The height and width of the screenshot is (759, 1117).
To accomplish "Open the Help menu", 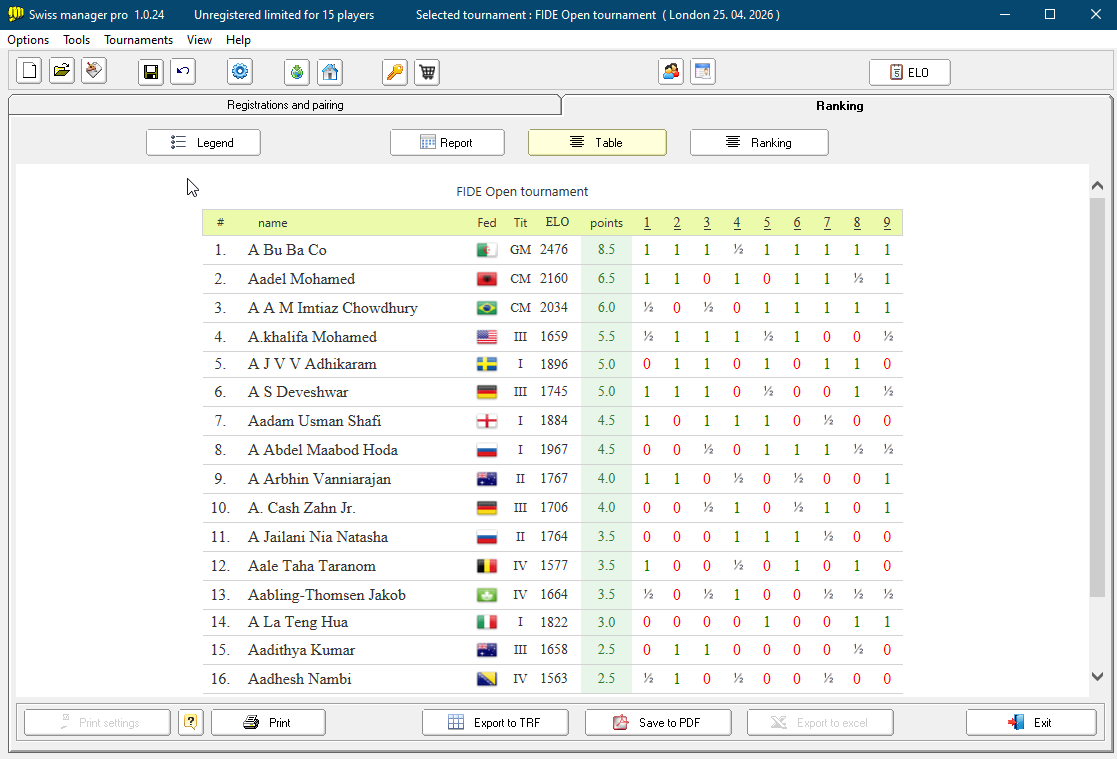I will pyautogui.click(x=238, y=40).
